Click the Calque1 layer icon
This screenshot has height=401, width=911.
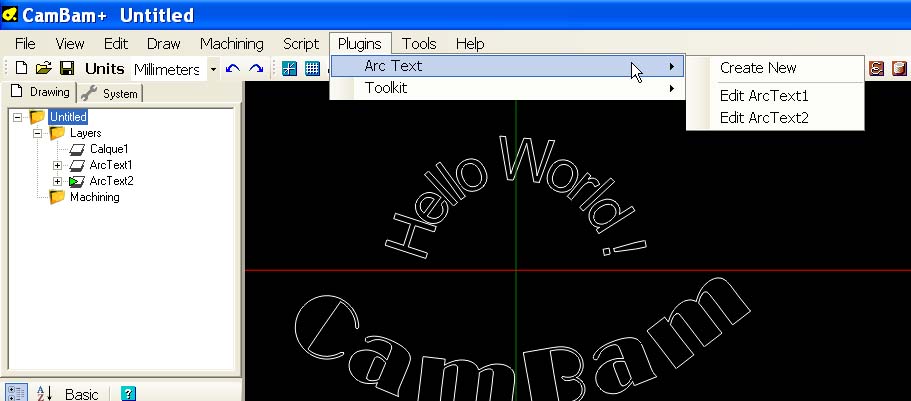[x=77, y=149]
